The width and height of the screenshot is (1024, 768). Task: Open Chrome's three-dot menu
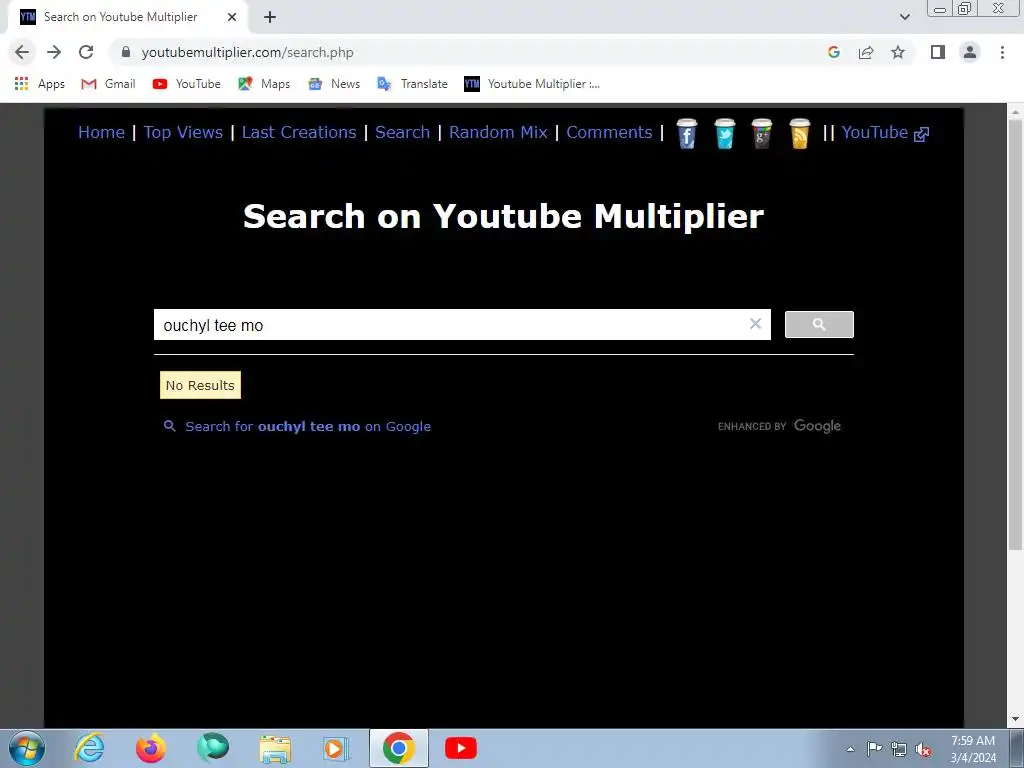coord(1002,52)
